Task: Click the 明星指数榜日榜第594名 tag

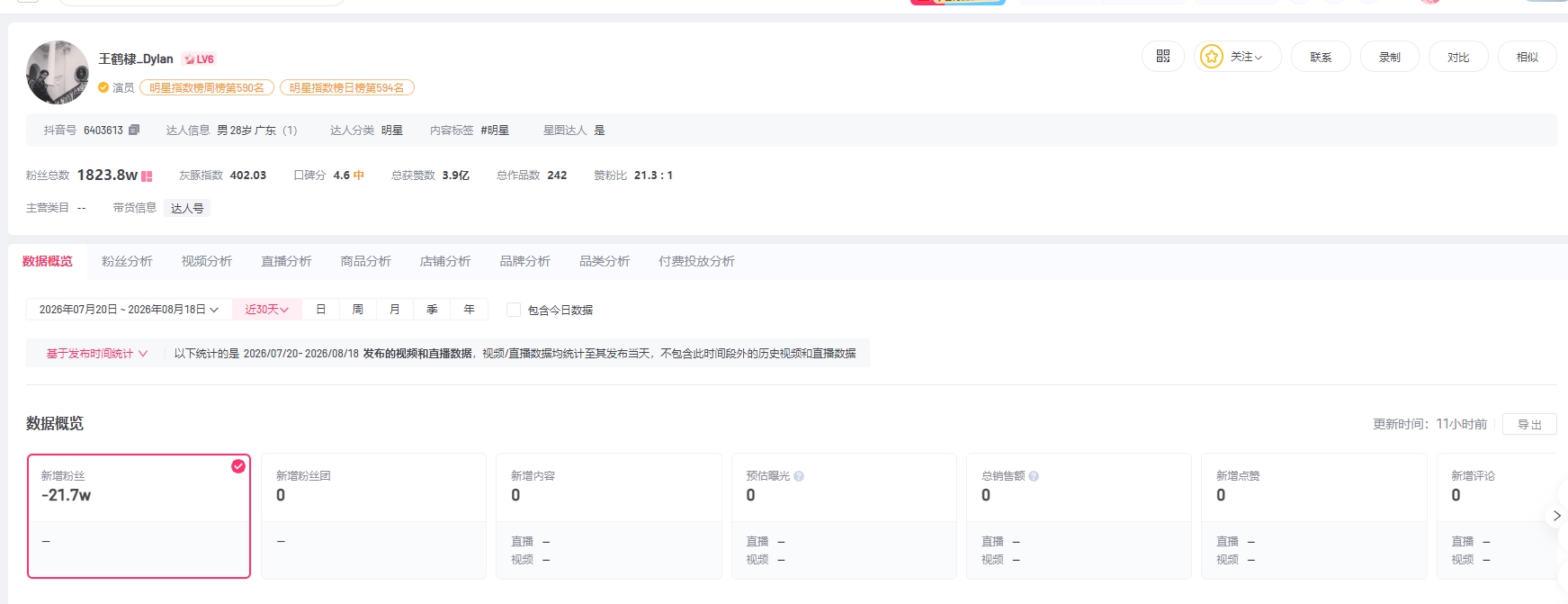Action: click(x=347, y=87)
